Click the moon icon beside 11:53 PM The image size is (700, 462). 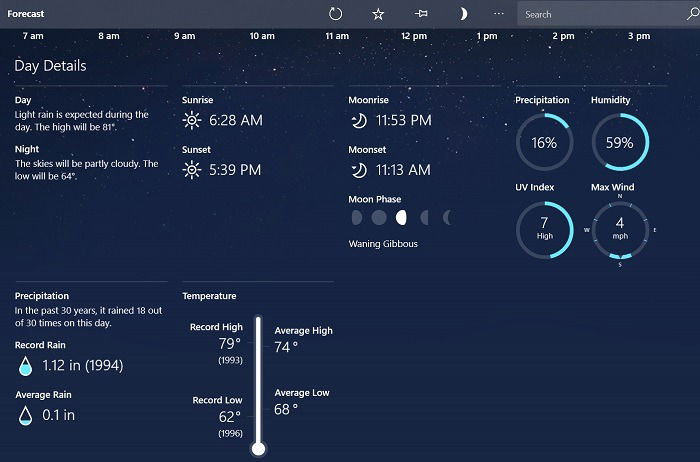point(359,121)
